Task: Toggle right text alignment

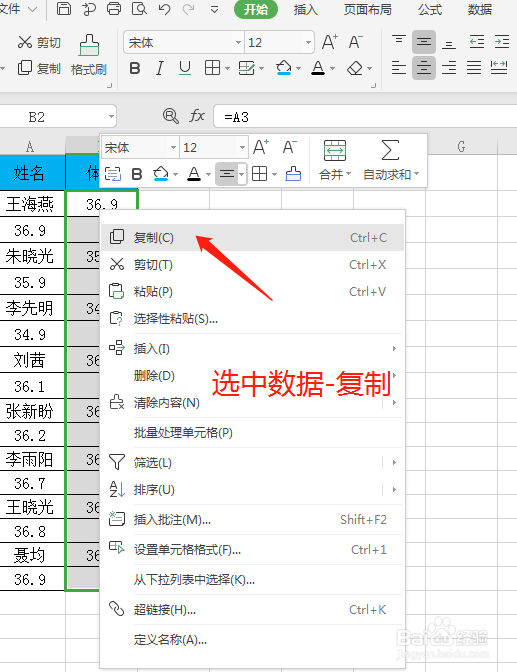Action: (x=449, y=68)
